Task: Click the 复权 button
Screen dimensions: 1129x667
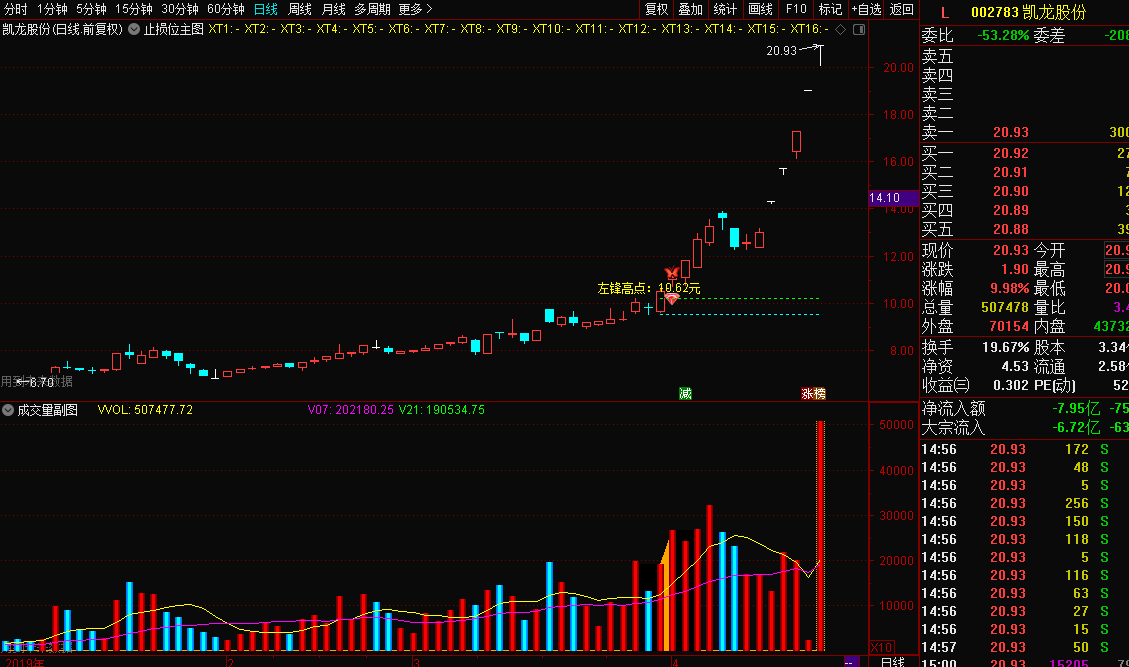Action: click(x=657, y=9)
